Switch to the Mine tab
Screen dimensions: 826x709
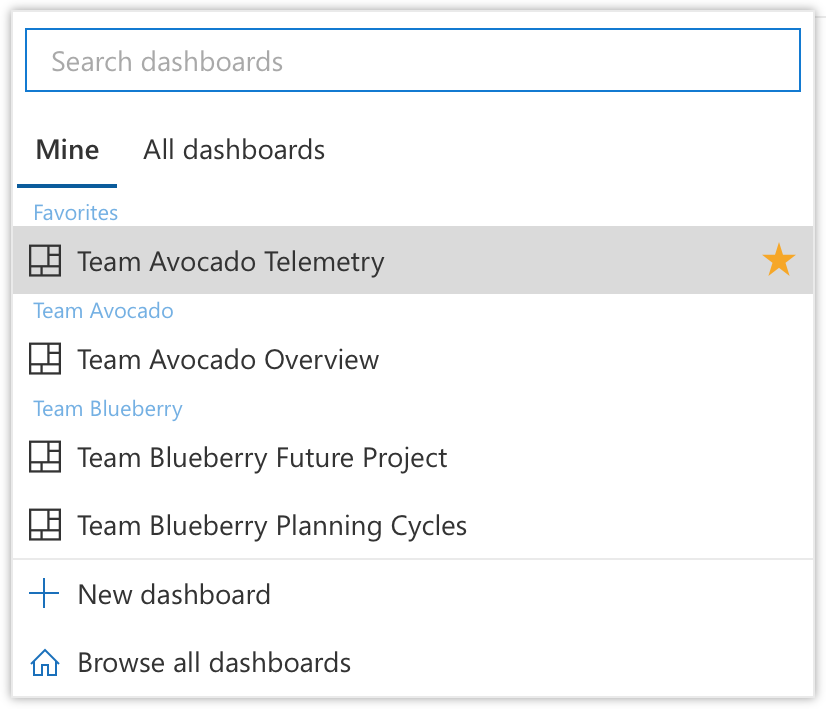point(67,150)
